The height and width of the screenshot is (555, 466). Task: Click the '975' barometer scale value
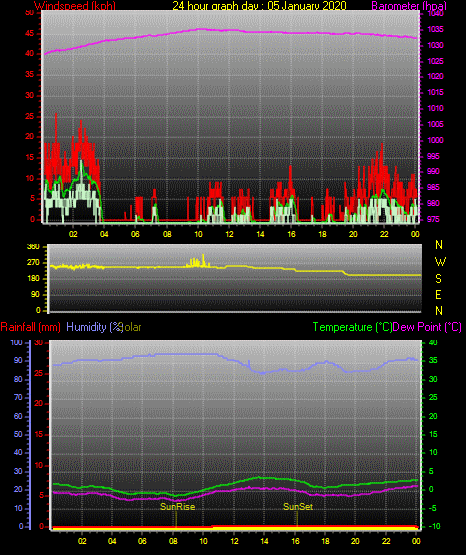(x=433, y=219)
